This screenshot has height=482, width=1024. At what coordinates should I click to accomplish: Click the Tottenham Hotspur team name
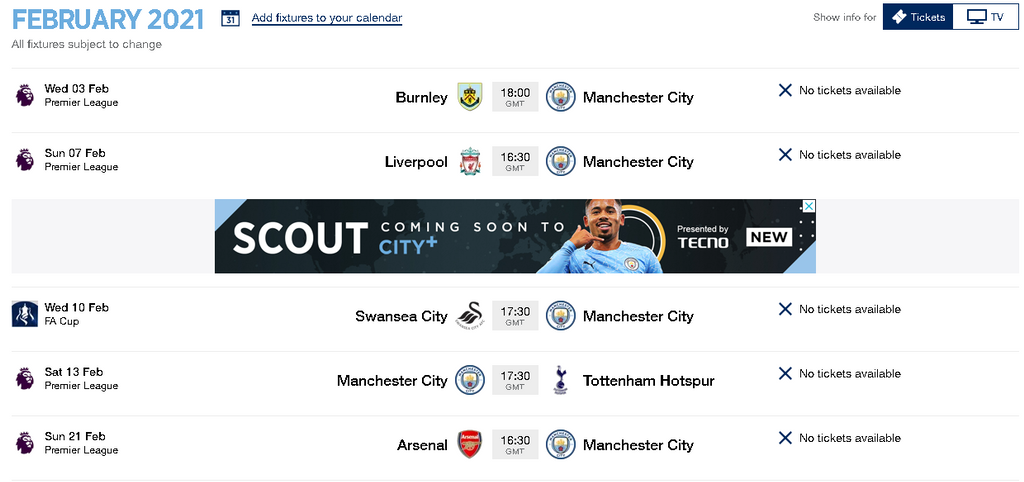(648, 381)
